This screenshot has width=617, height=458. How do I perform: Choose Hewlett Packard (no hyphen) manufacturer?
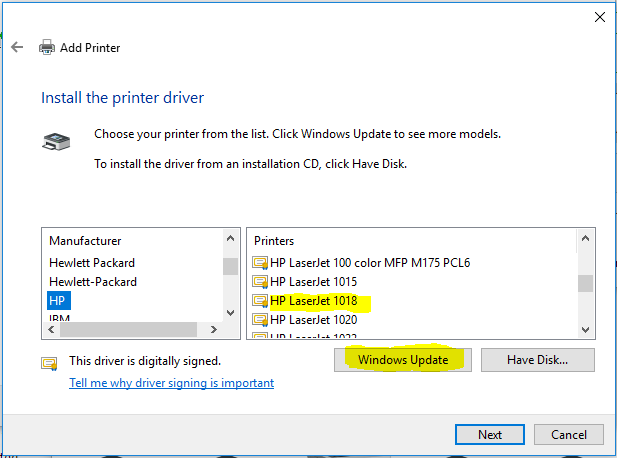(92, 263)
